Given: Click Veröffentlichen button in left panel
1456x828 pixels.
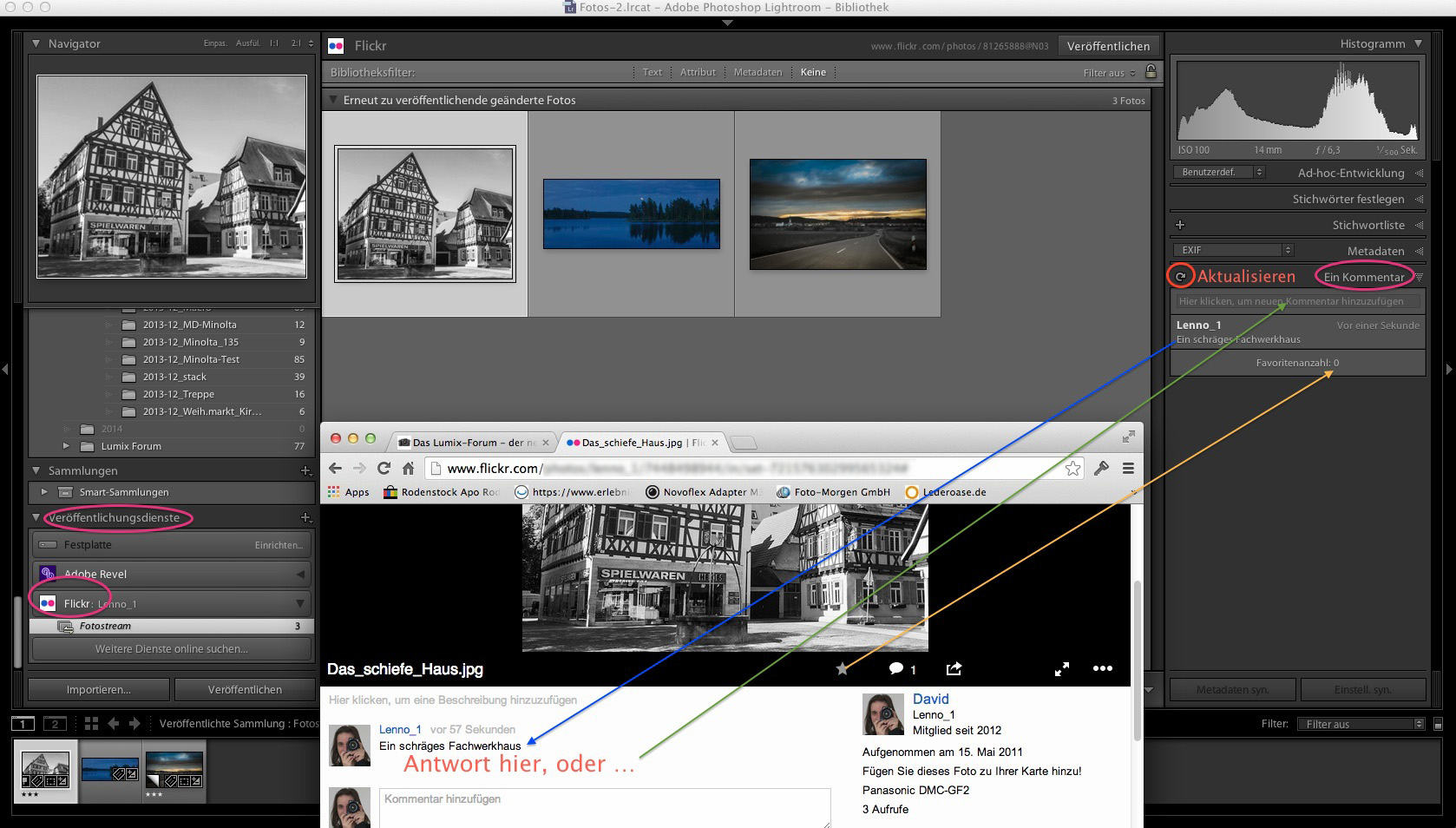Looking at the screenshot, I should [245, 689].
